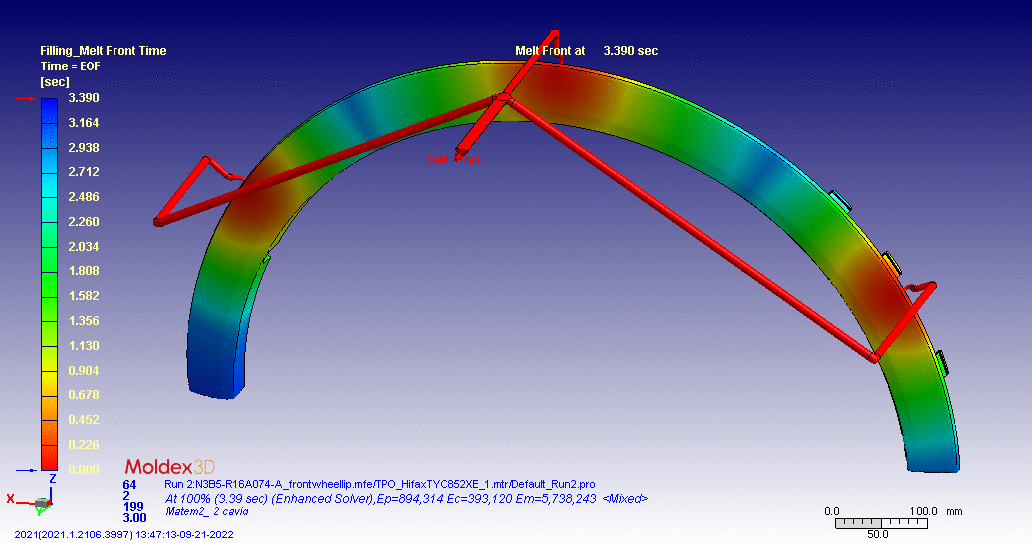Click the color legend gradient bar

click(49, 283)
